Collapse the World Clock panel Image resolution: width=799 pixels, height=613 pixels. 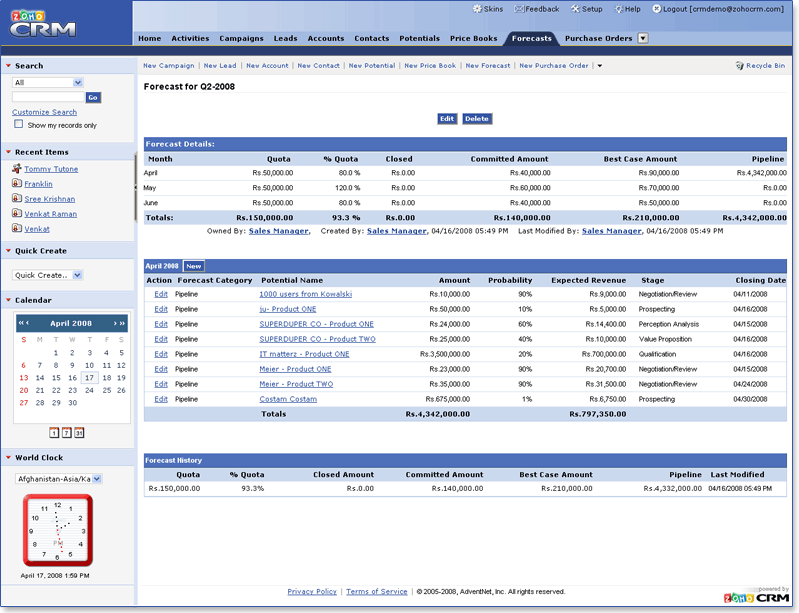coord(9,458)
